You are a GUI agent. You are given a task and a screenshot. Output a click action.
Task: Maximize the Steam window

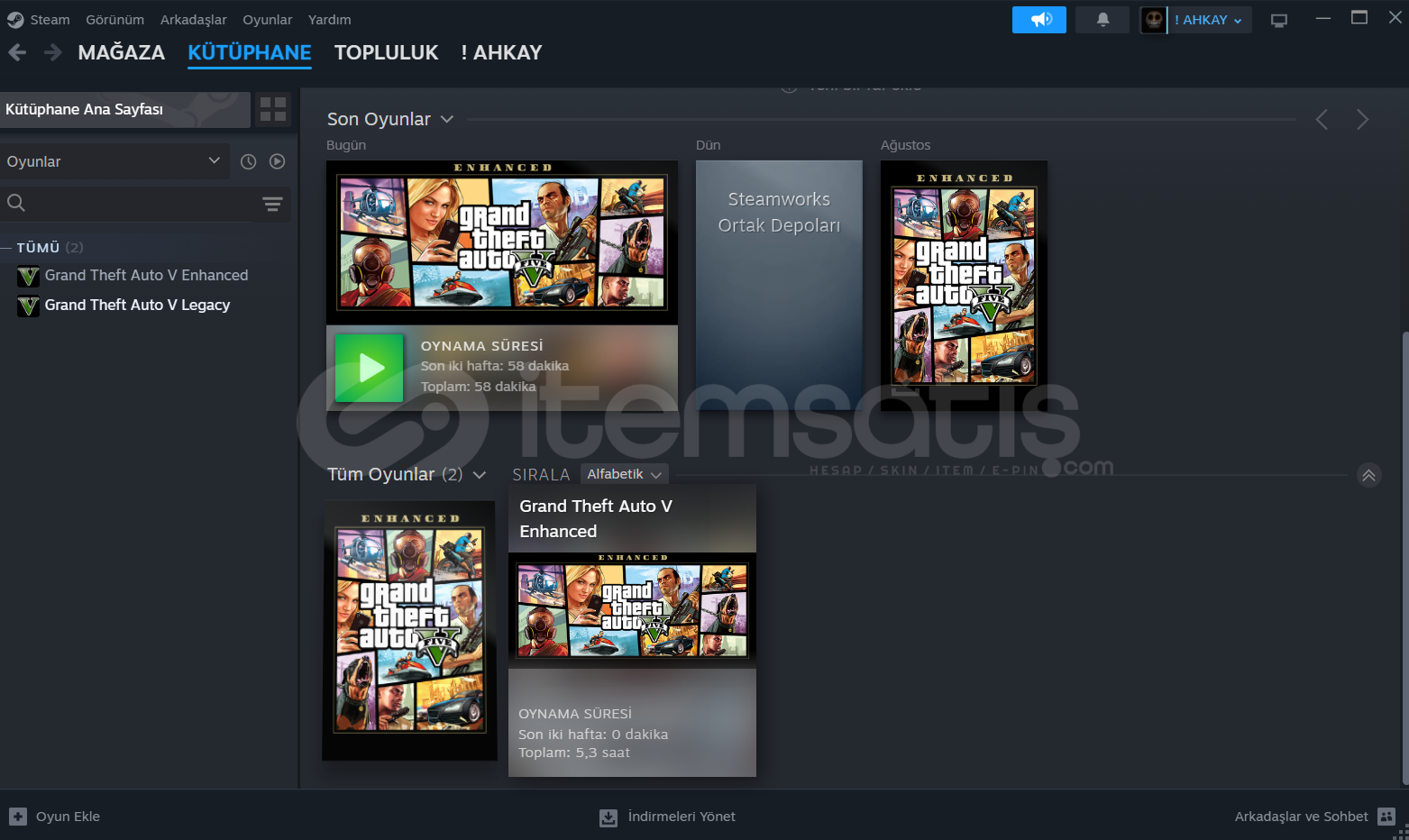pos(1359,18)
